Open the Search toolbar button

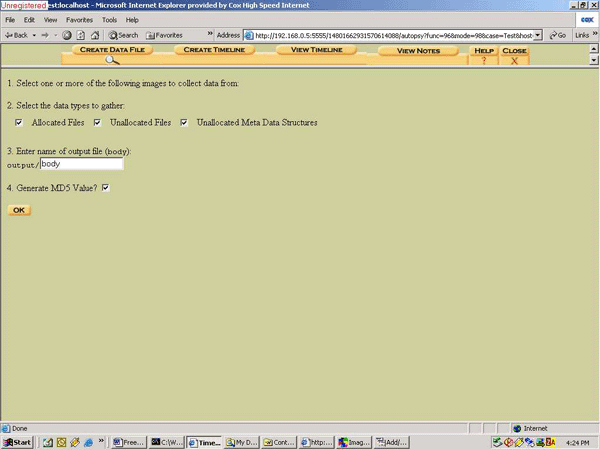(x=122, y=35)
